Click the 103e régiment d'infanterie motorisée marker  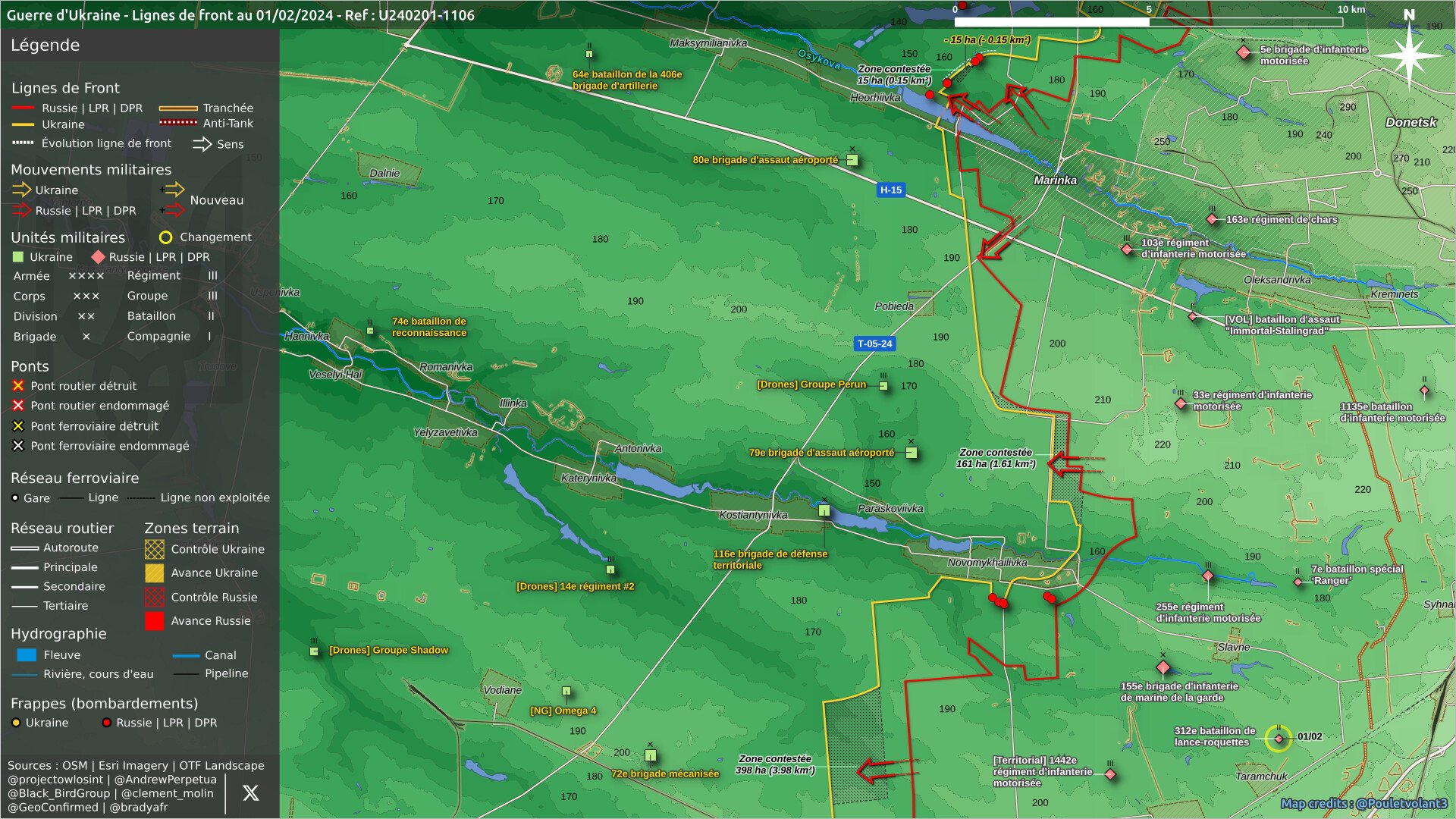pos(1127,249)
